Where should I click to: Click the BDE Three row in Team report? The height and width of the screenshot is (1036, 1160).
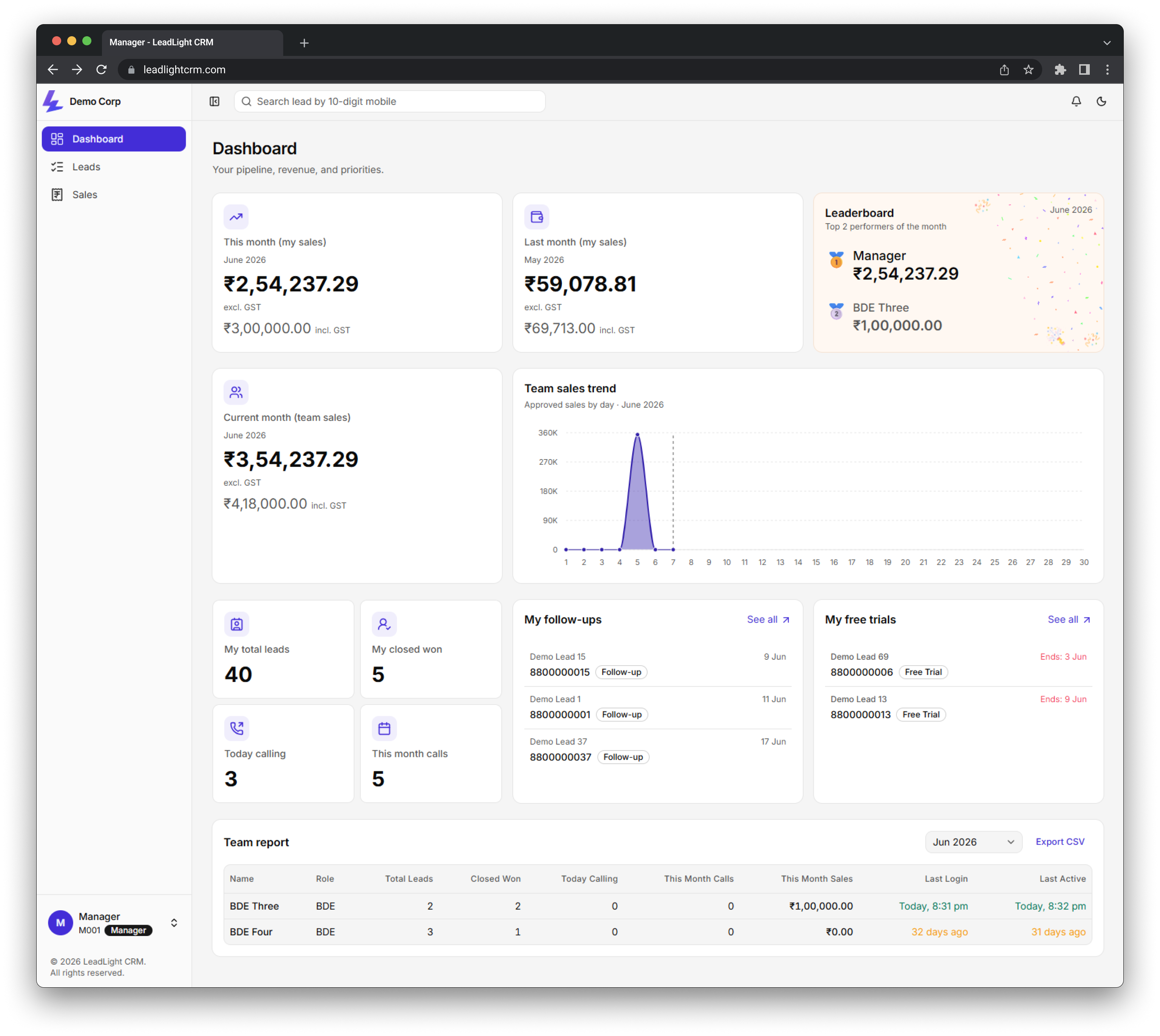pos(657,906)
